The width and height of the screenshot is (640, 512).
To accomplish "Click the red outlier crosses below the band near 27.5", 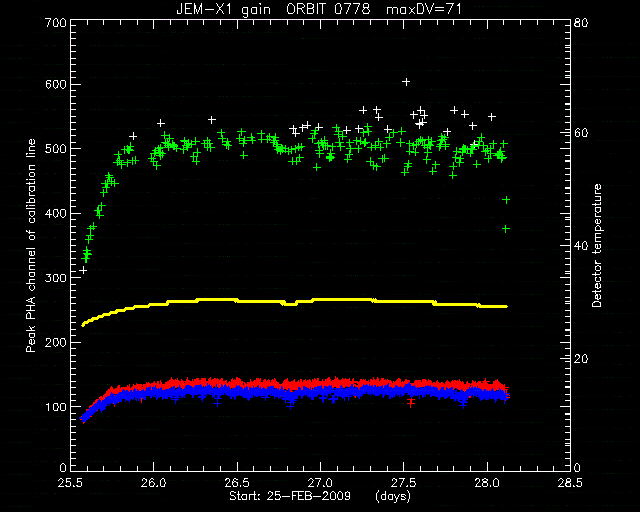I will [411, 402].
